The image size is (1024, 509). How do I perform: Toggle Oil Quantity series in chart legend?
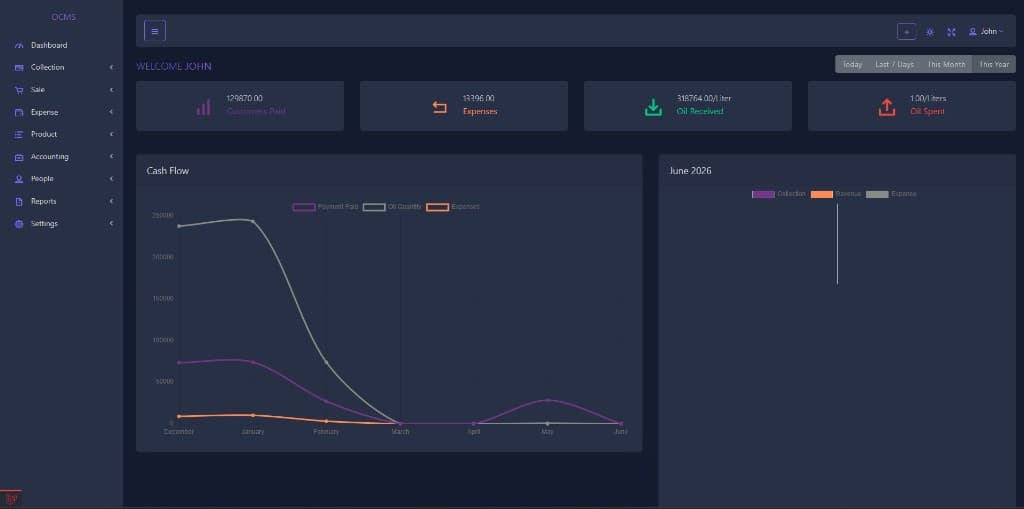point(392,207)
